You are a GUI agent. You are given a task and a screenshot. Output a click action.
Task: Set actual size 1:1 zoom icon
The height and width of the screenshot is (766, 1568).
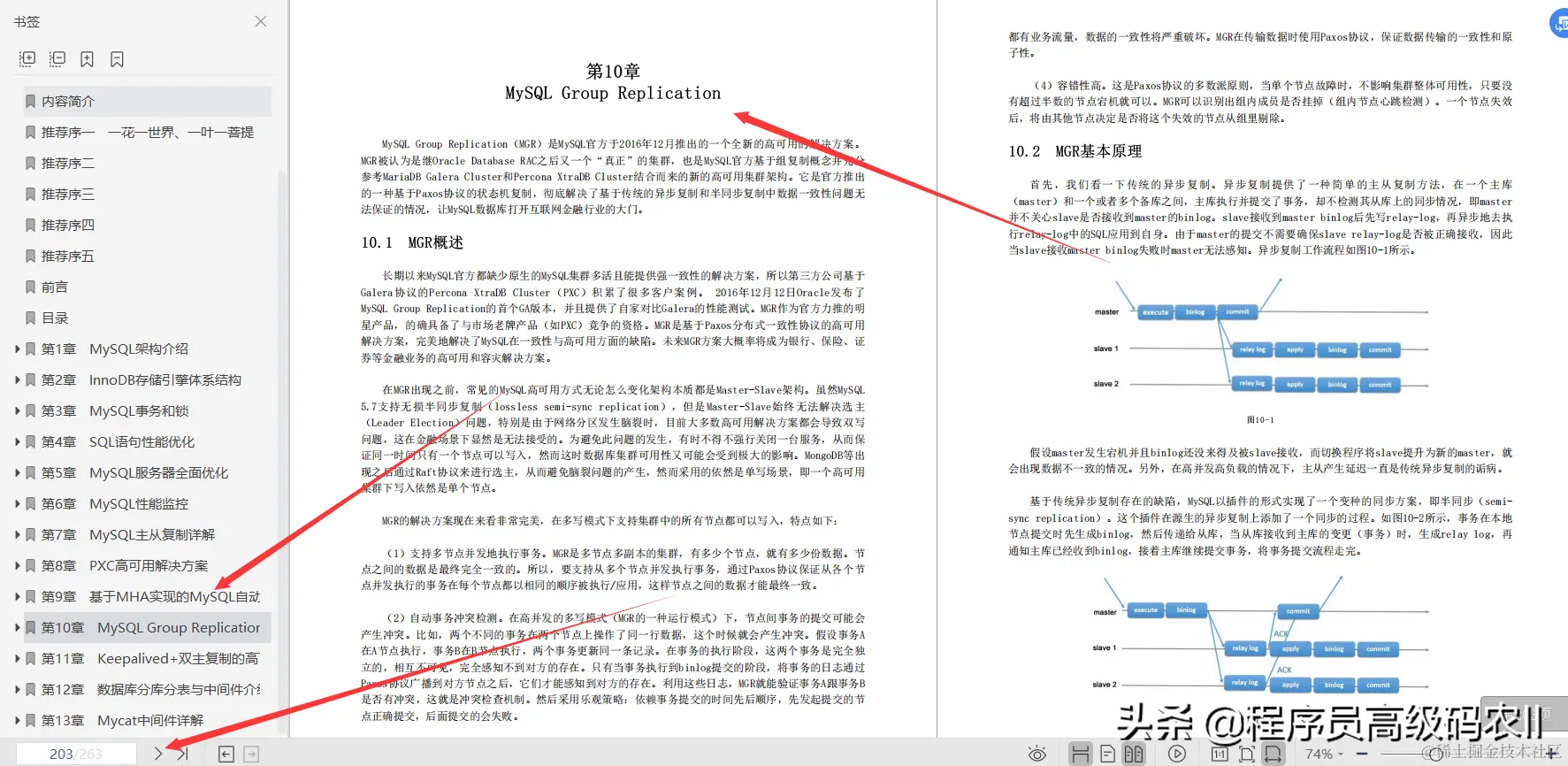tap(1220, 754)
